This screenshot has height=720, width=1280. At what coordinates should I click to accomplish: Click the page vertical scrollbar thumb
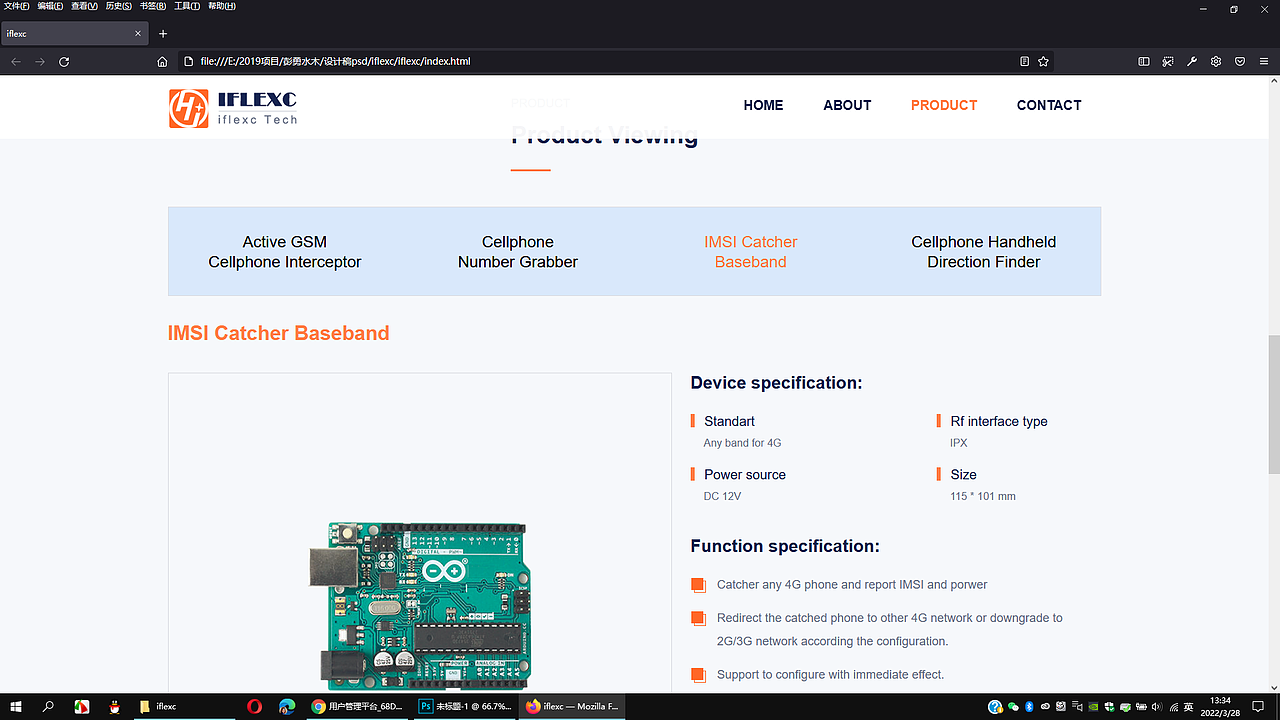pyautogui.click(x=1273, y=405)
